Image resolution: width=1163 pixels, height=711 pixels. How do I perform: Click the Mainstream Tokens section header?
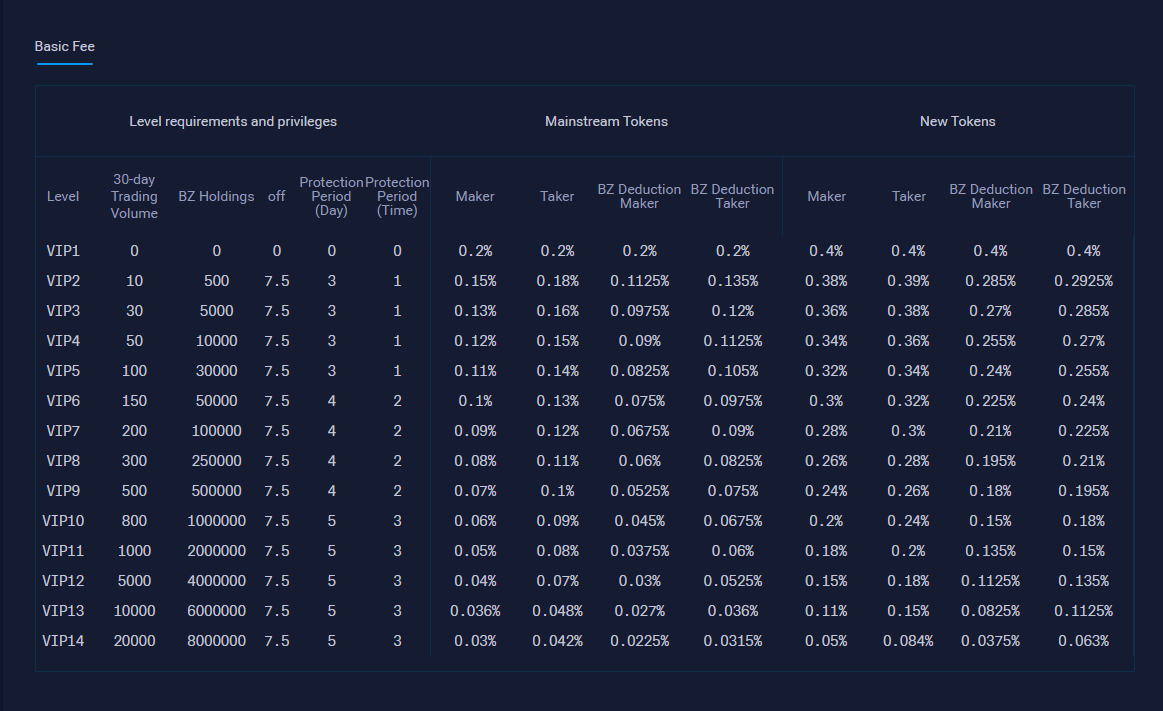(606, 121)
